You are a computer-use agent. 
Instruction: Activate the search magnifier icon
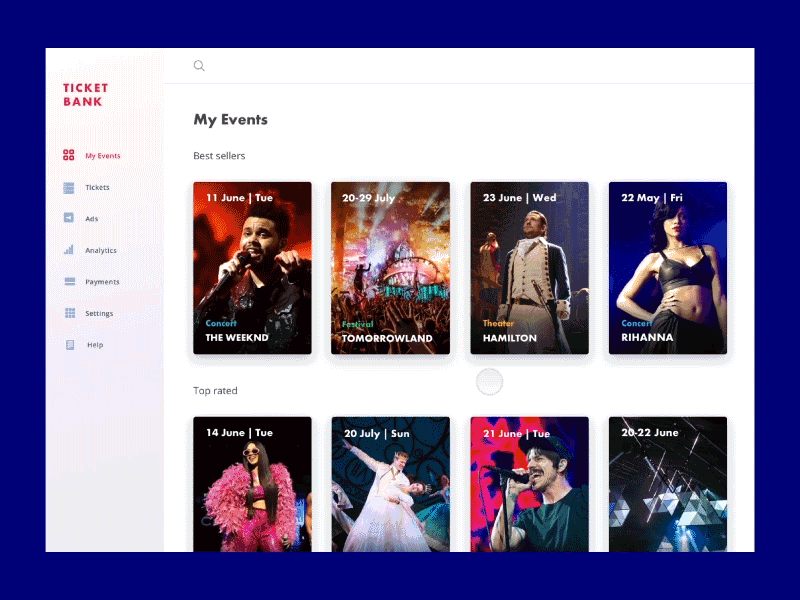199,65
